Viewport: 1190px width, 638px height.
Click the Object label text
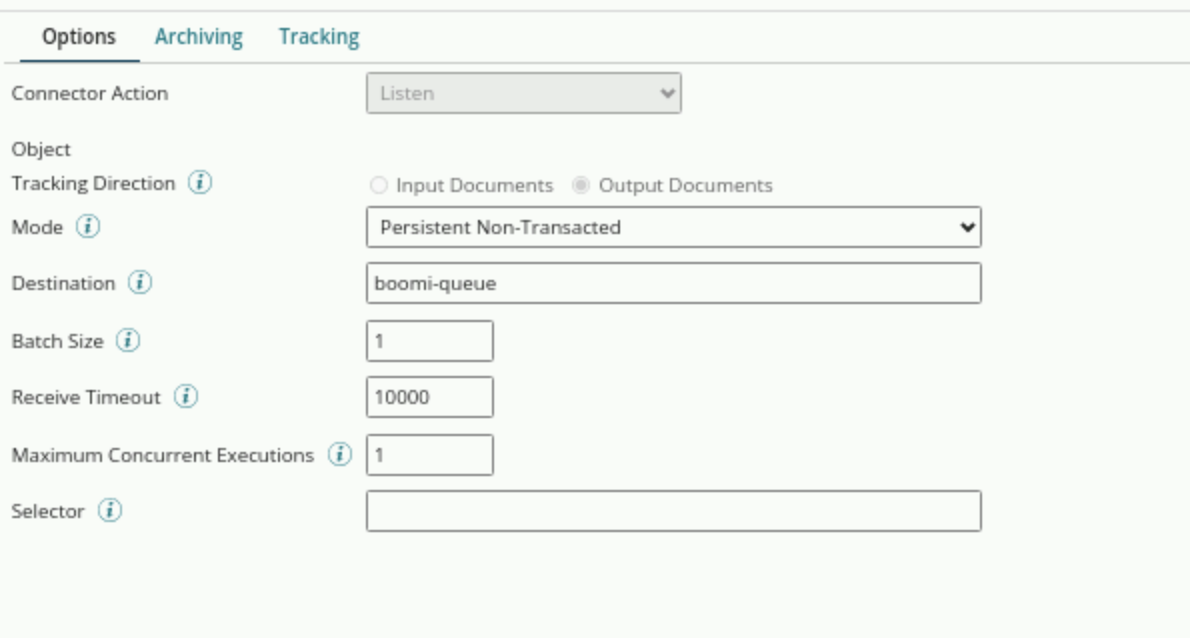tap(41, 149)
